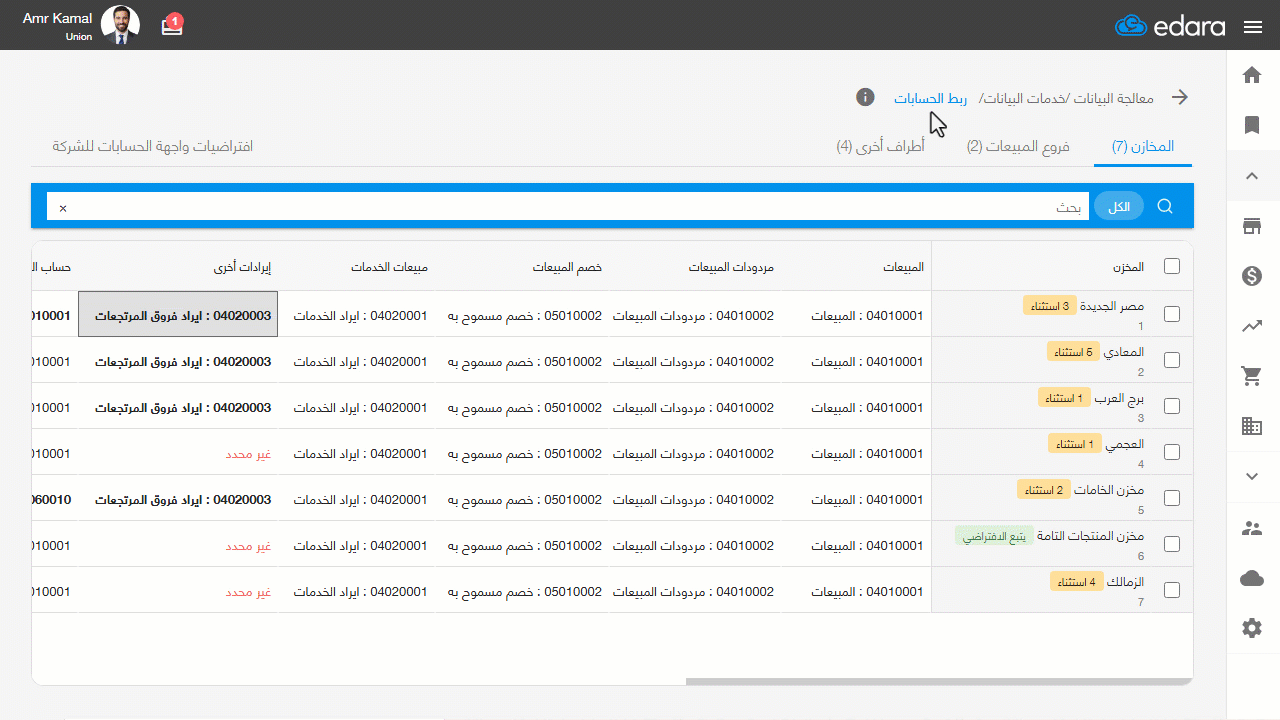Clear the search field with x

pyautogui.click(x=63, y=208)
